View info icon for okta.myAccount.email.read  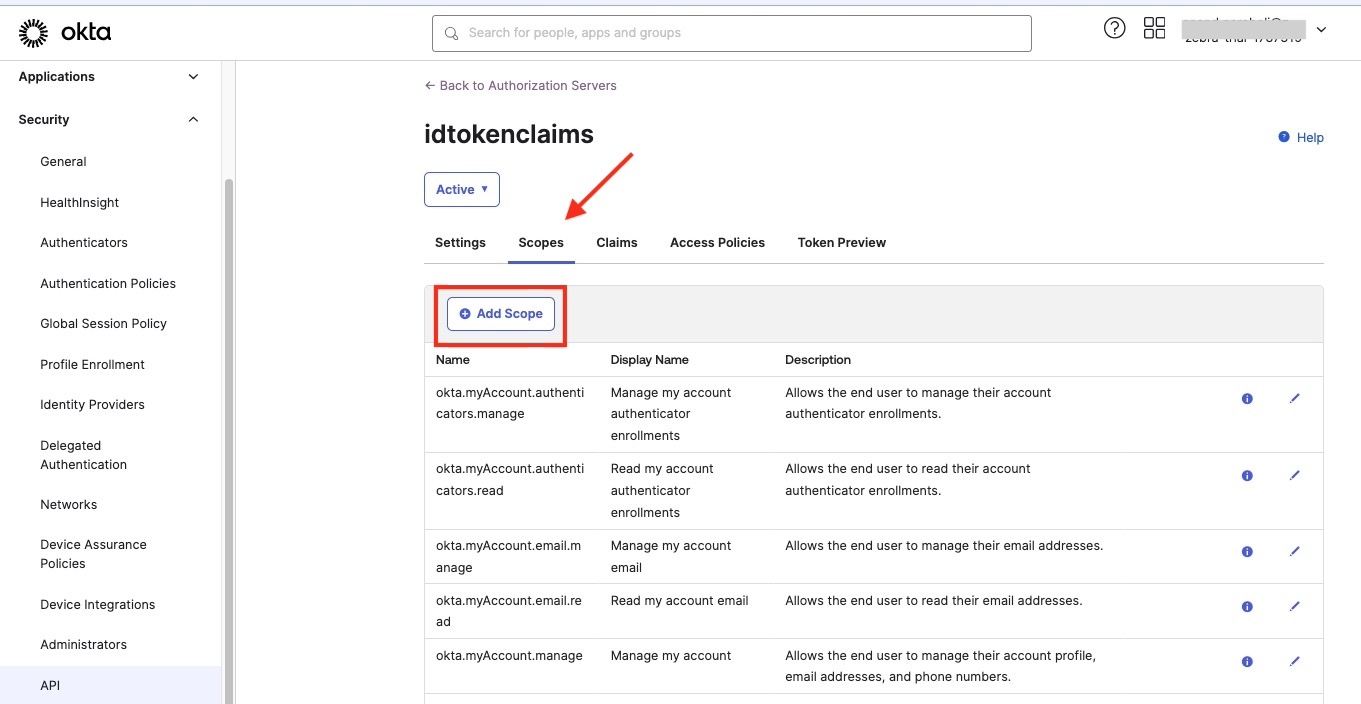coord(1247,606)
